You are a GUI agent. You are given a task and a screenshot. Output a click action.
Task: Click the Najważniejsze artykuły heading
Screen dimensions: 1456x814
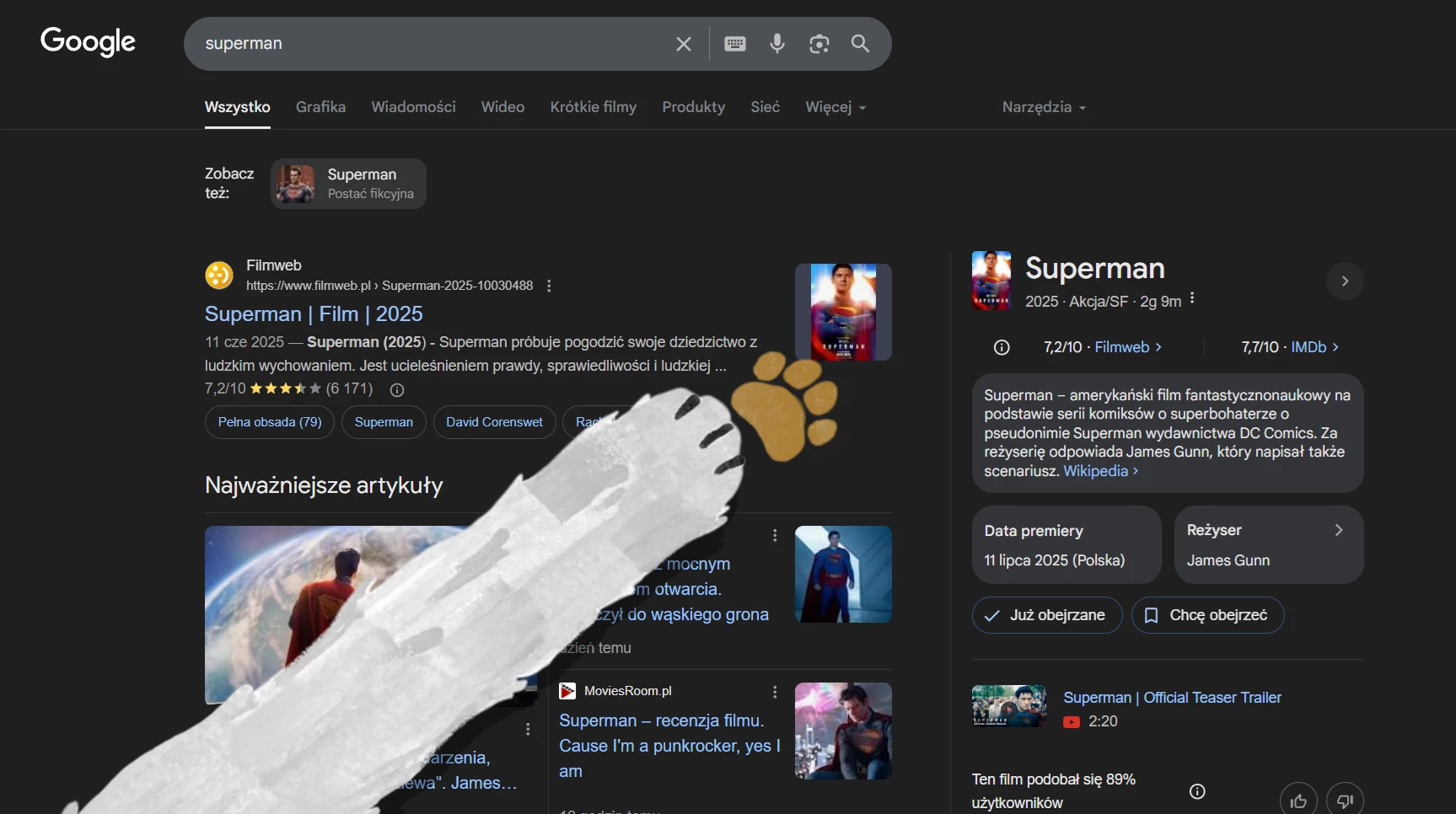(324, 485)
